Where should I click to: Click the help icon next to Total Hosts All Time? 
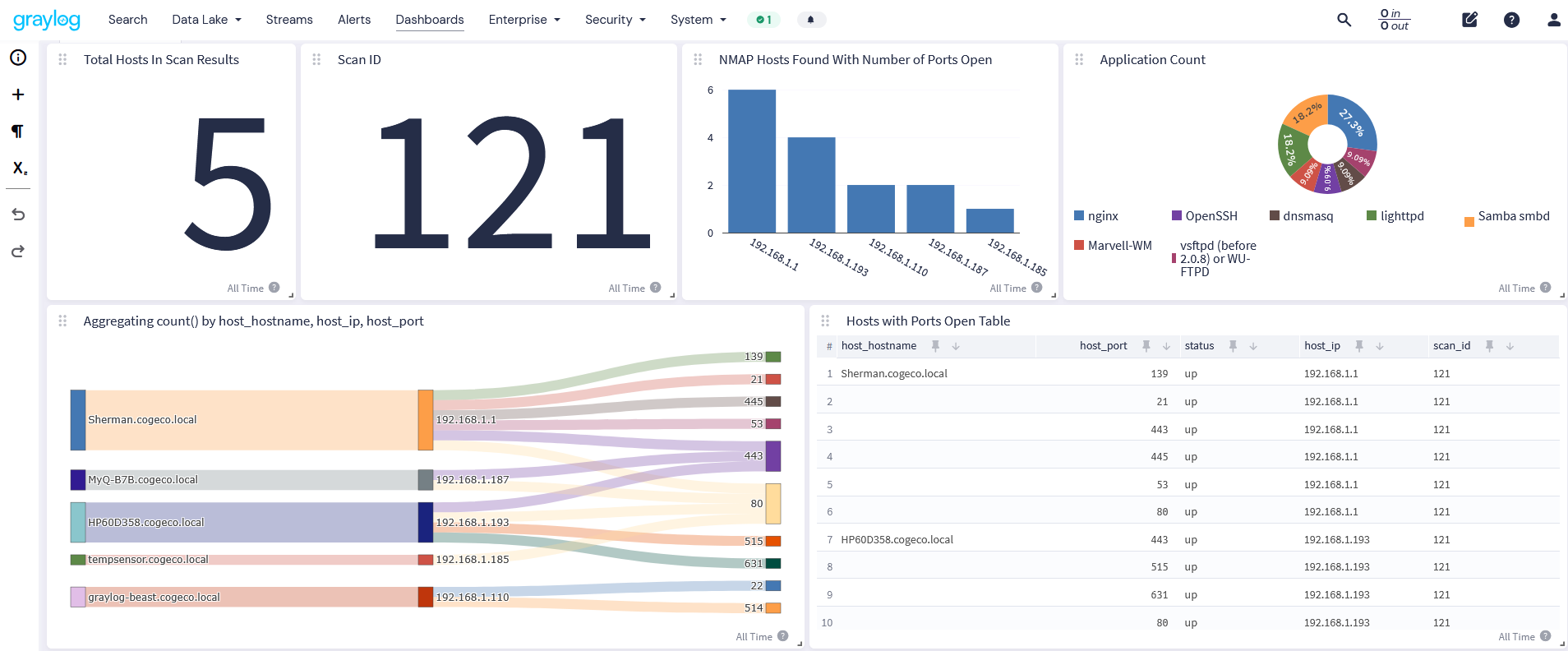pyautogui.click(x=274, y=288)
